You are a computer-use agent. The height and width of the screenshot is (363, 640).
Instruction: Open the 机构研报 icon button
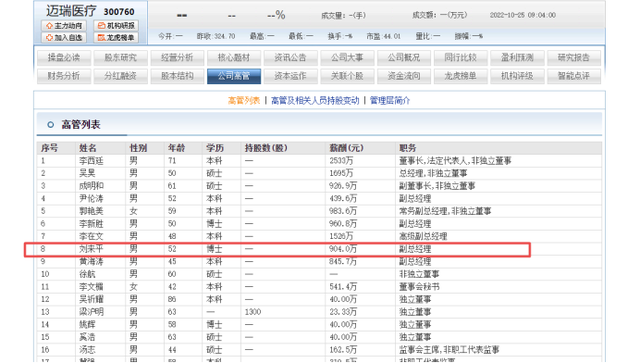coord(116,26)
